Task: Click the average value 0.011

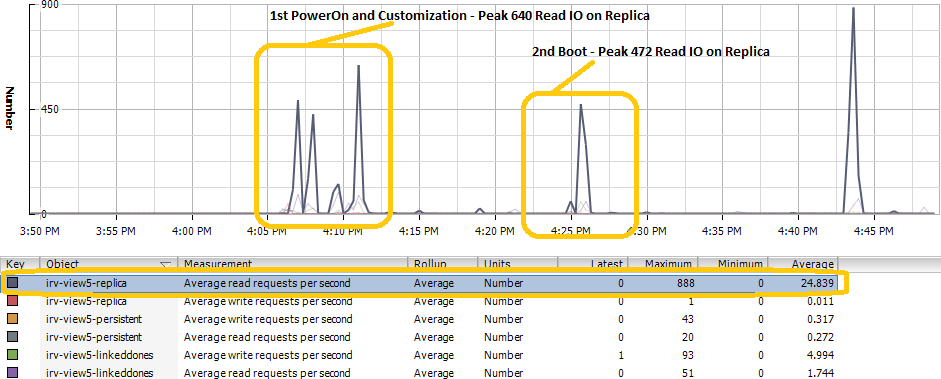Action: (x=820, y=301)
